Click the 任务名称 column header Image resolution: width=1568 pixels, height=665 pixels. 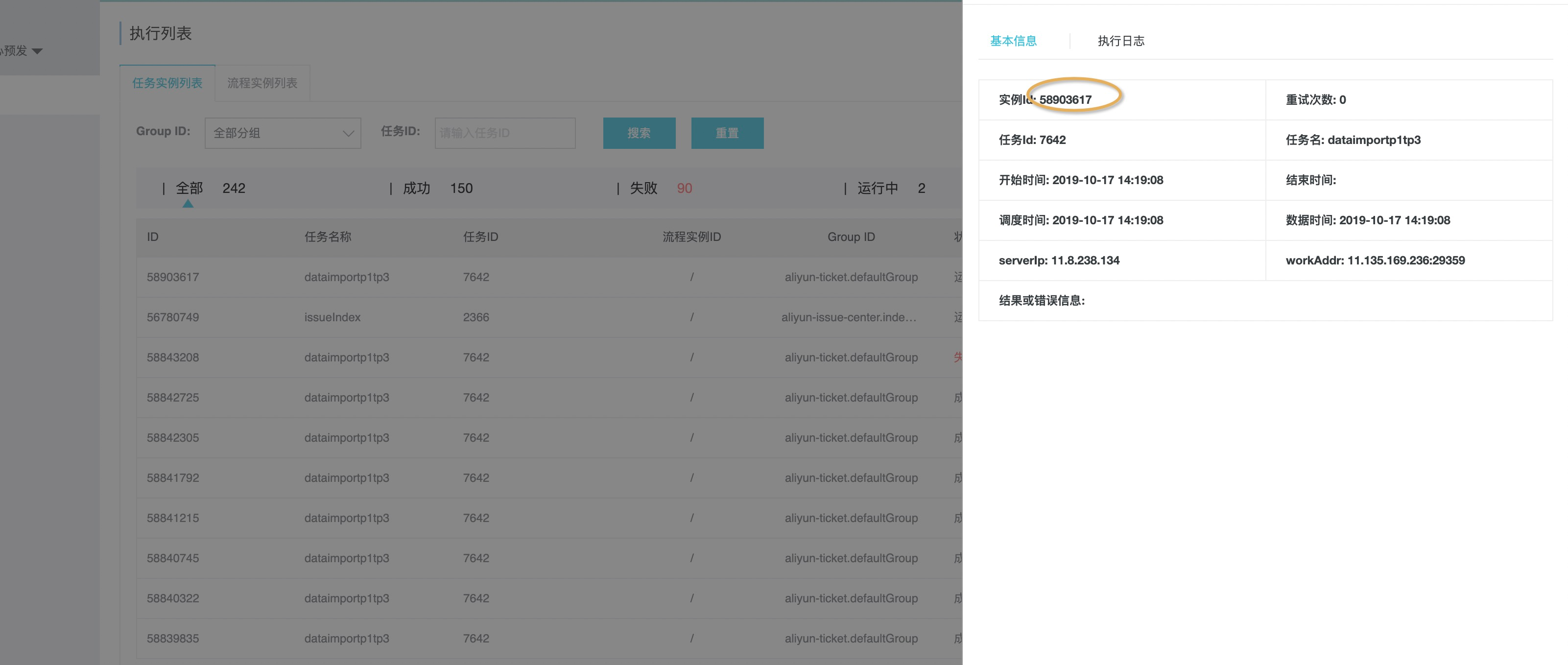coord(328,237)
